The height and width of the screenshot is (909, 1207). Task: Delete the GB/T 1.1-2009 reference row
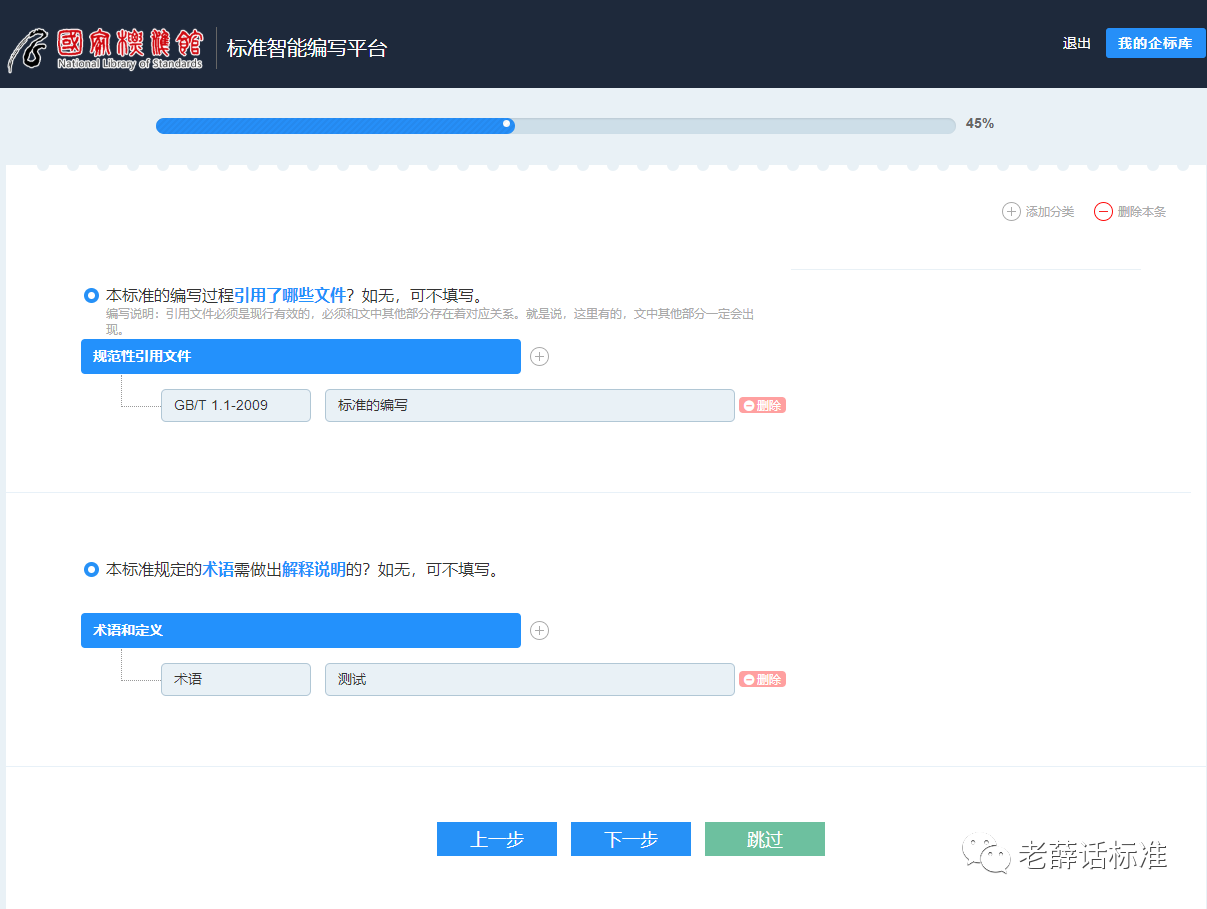coord(762,406)
